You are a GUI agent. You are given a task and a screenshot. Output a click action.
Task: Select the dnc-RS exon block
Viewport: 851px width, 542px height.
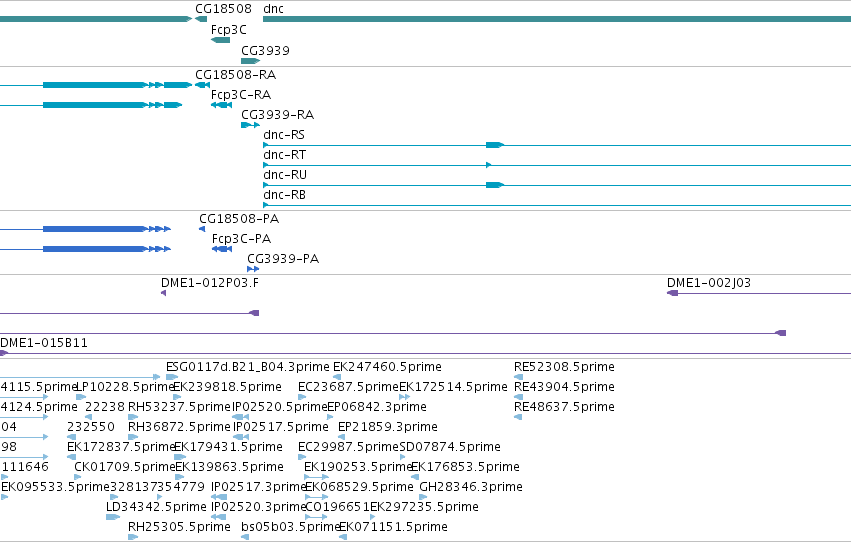pyautogui.click(x=494, y=145)
